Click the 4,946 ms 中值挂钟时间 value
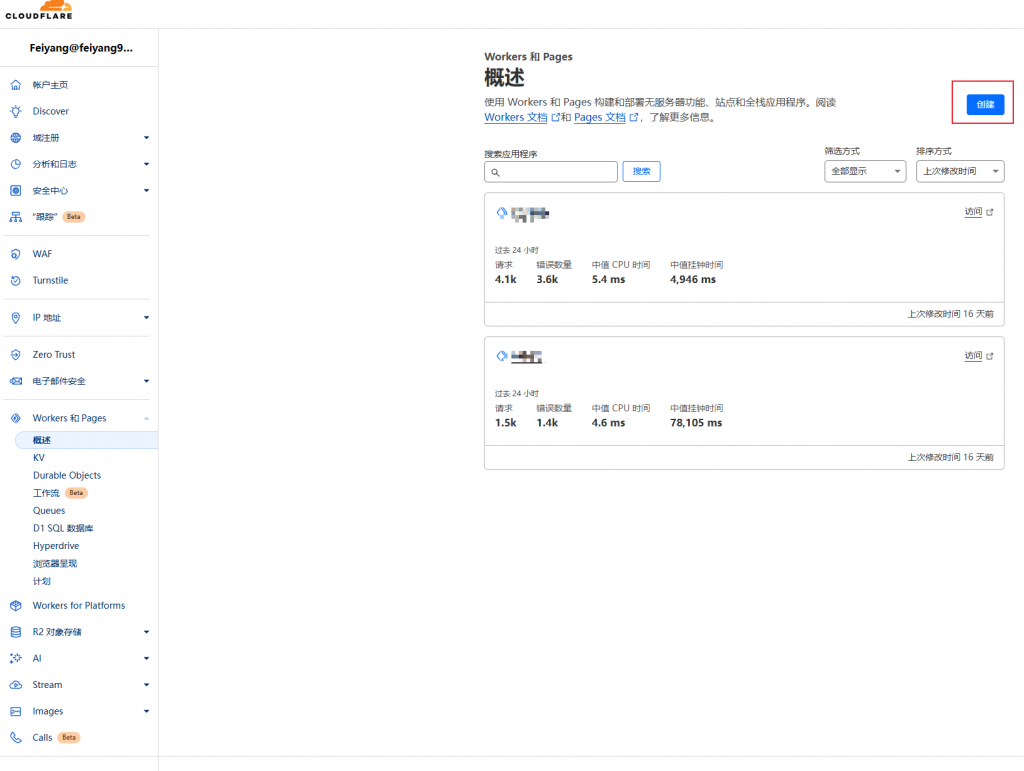Image resolution: width=1024 pixels, height=771 pixels. tap(692, 279)
